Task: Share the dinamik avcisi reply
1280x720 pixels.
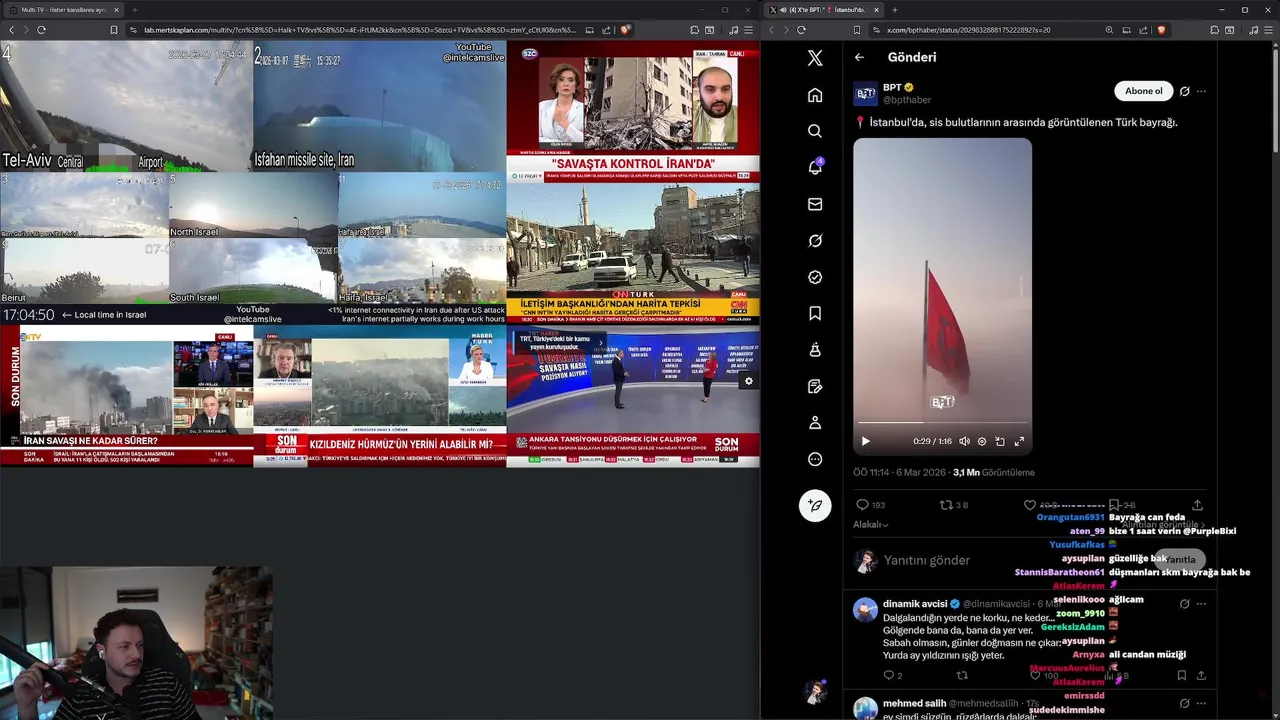Action: coord(1199,676)
